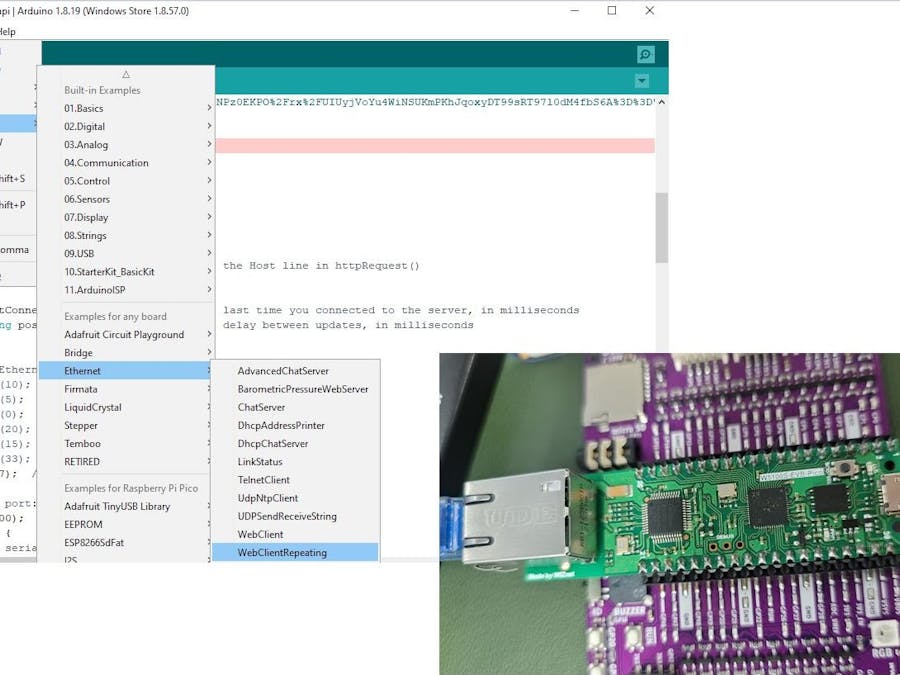900x675 pixels.
Task: Click the 'delay between updates' comment line
Action: click(x=348, y=325)
